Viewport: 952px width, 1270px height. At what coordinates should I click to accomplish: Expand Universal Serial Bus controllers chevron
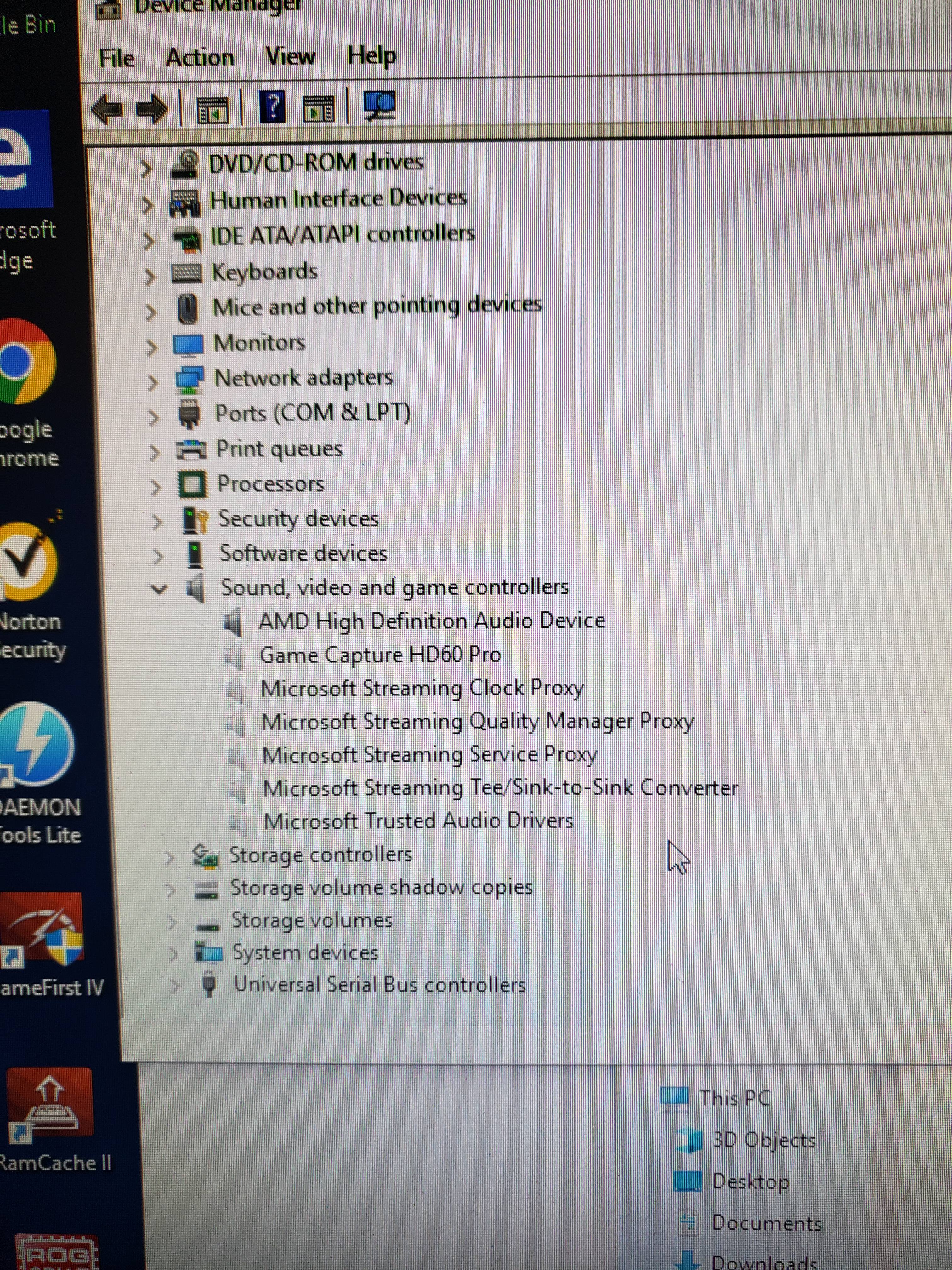click(x=175, y=986)
